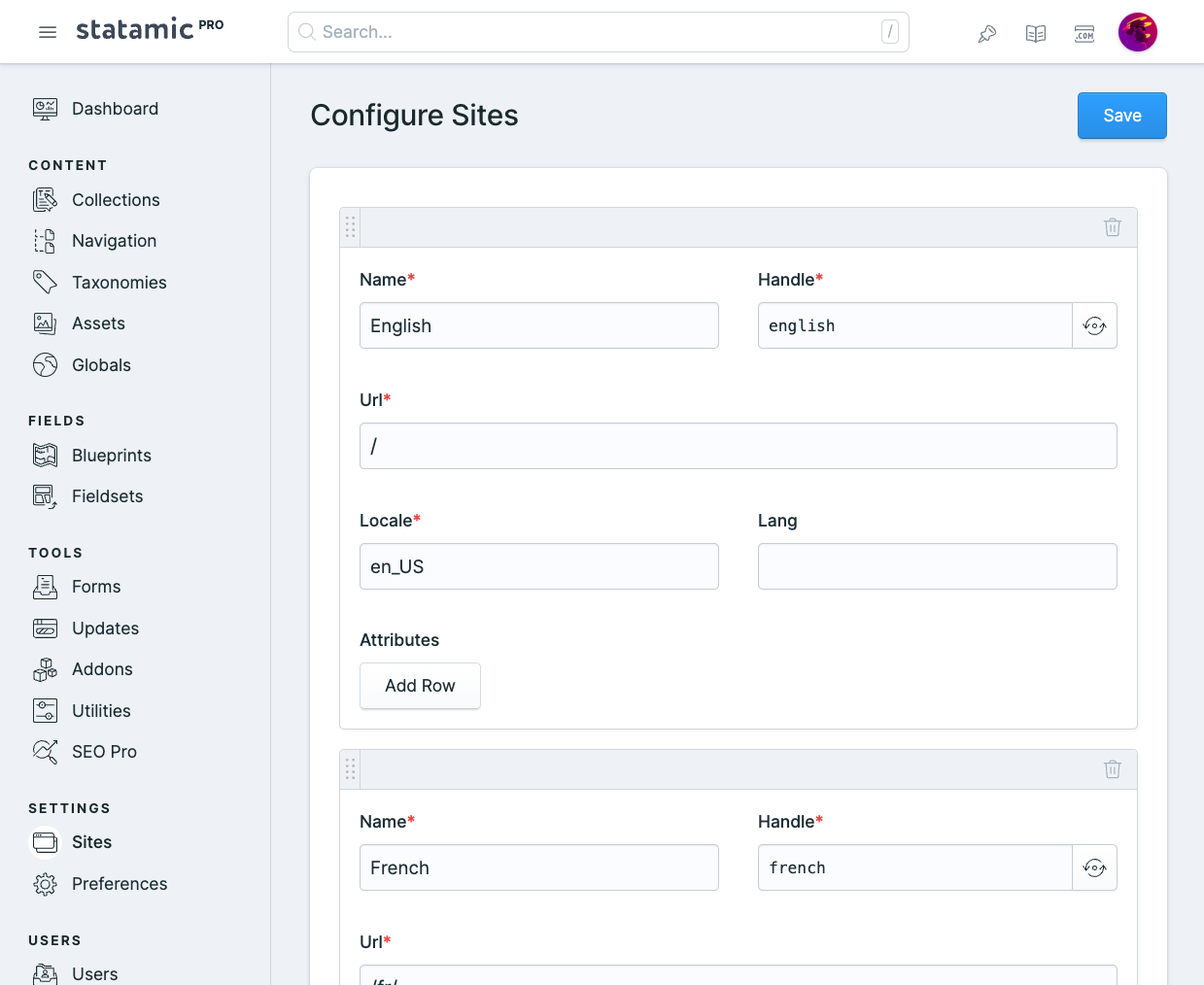Viewport: 1204px width, 985px height.
Task: Collapse the sidebar with the hamburger icon
Action: [47, 31]
